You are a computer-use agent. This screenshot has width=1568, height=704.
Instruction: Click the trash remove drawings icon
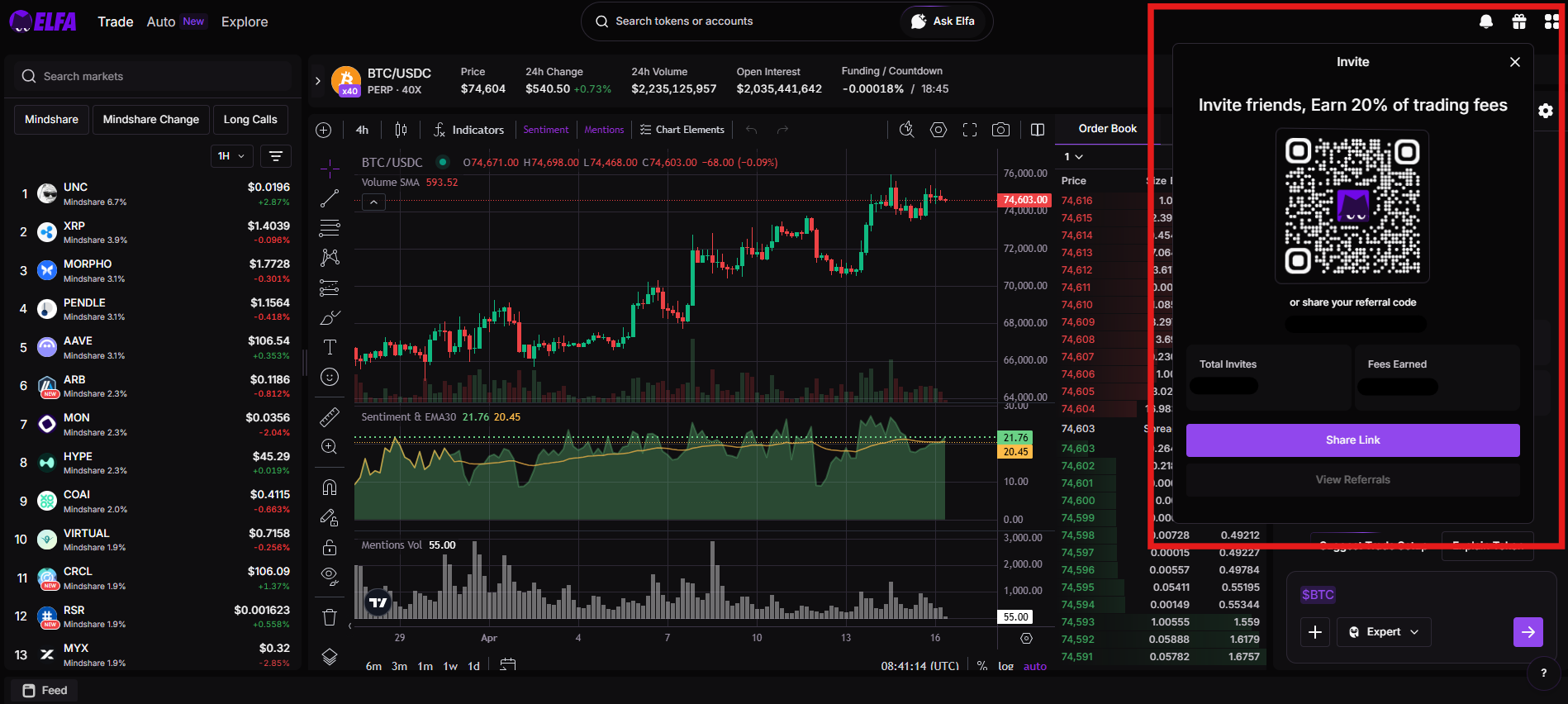pos(330,617)
